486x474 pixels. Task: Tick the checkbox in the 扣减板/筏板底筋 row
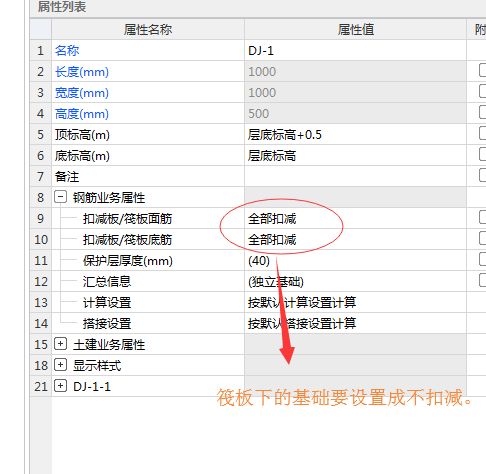pos(482,239)
